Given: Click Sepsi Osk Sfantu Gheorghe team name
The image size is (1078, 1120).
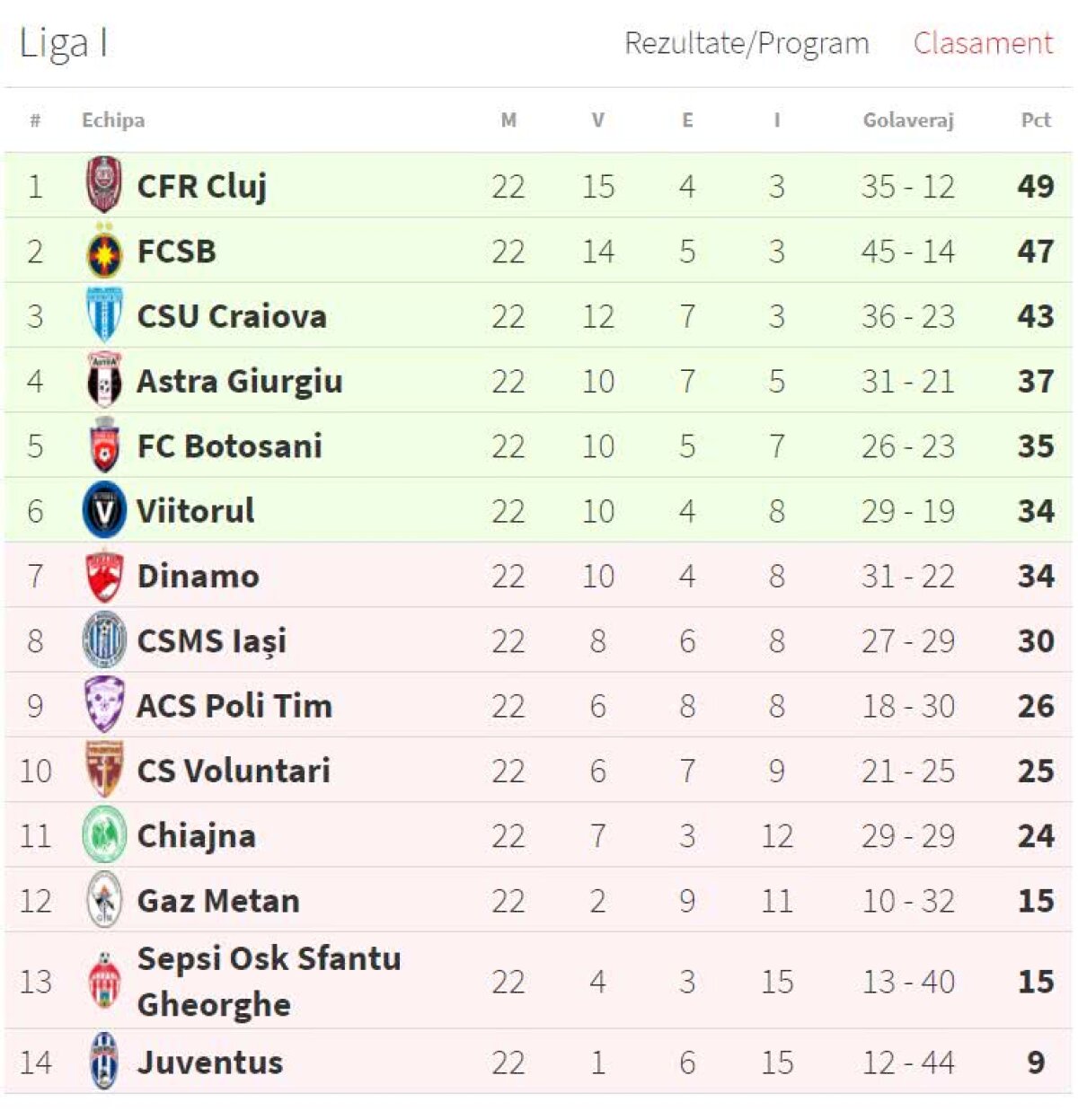Looking at the screenshot, I should (271, 982).
